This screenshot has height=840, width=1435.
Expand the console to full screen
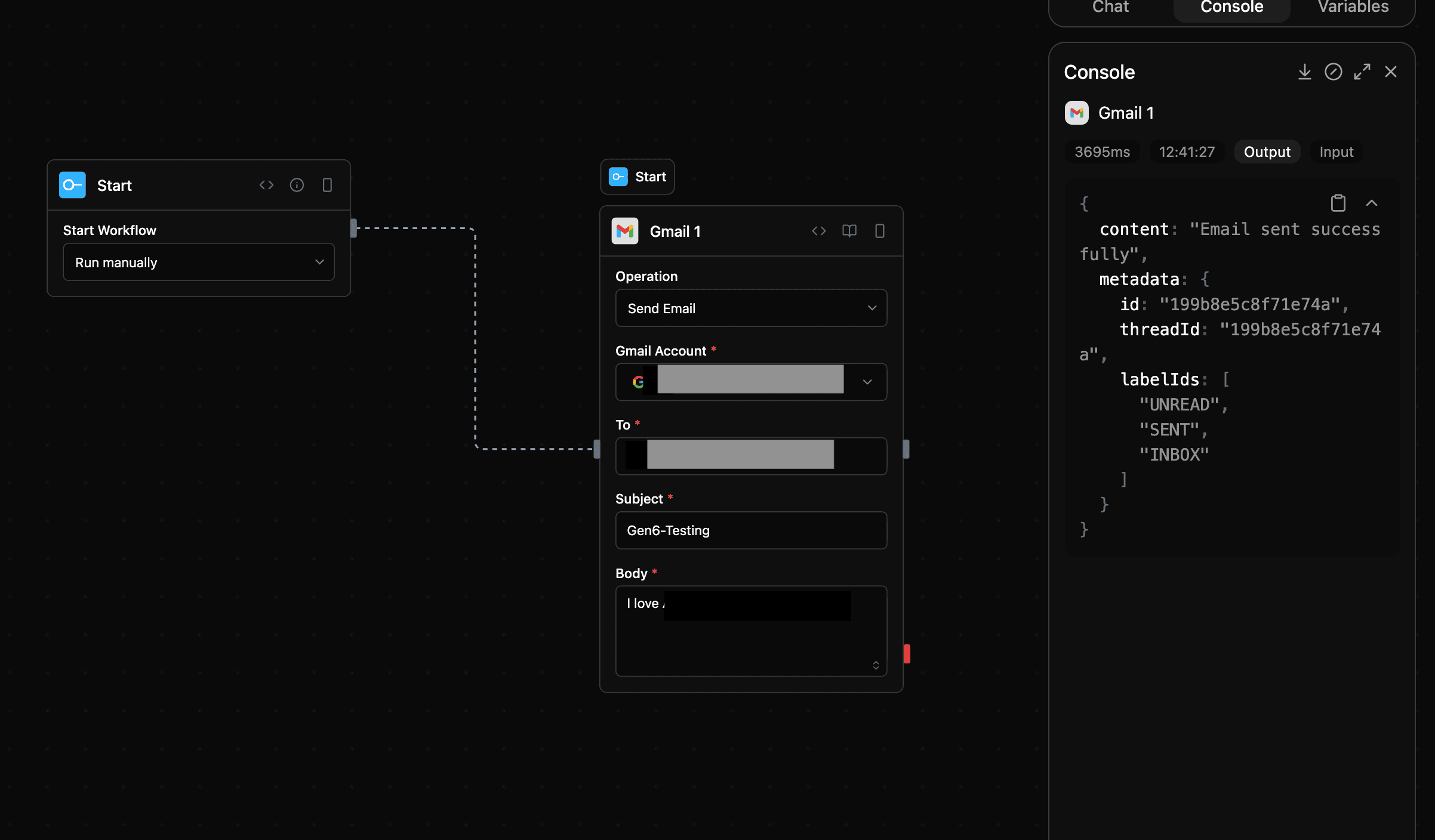1363,71
